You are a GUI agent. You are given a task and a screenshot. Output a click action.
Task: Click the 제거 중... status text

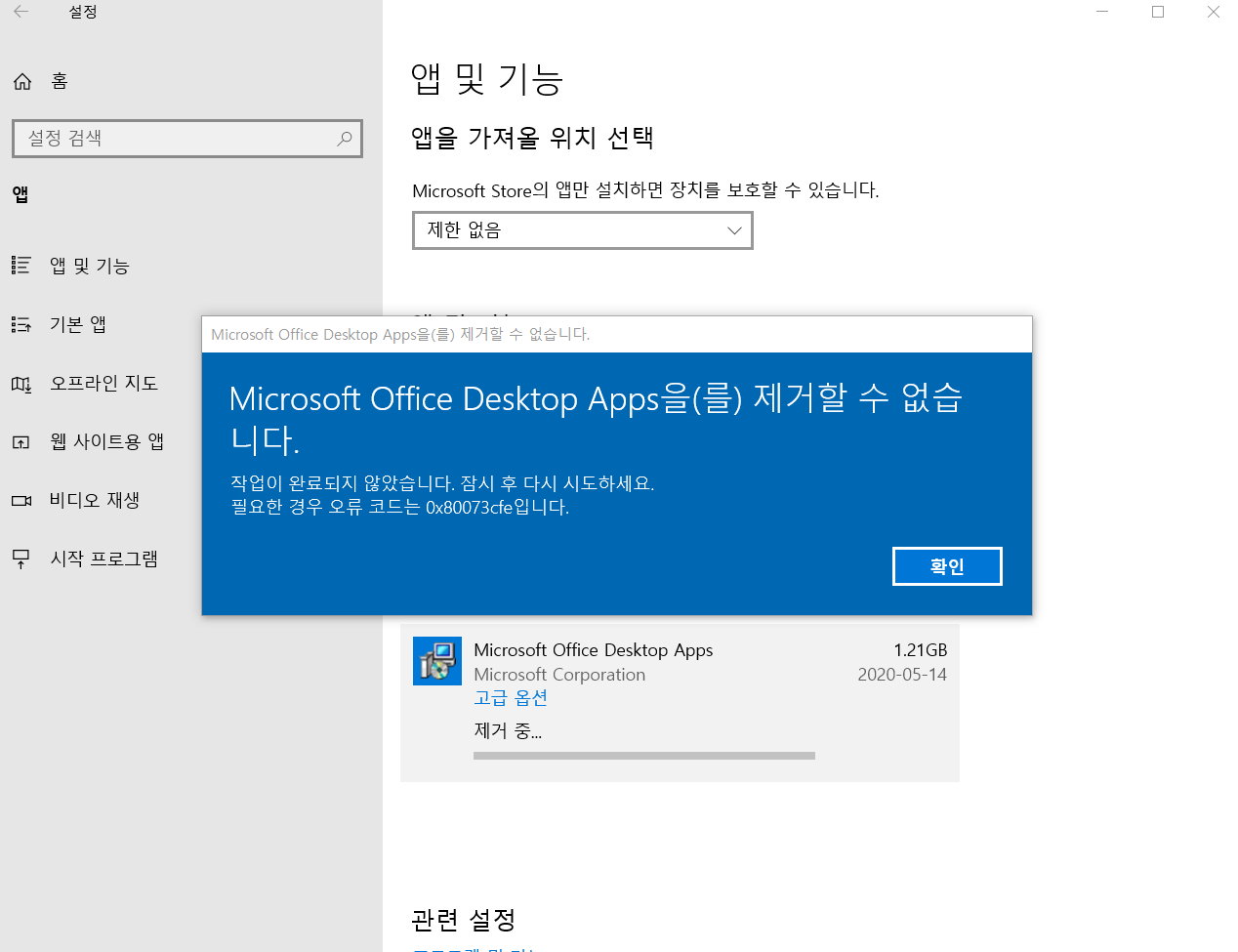[x=508, y=730]
